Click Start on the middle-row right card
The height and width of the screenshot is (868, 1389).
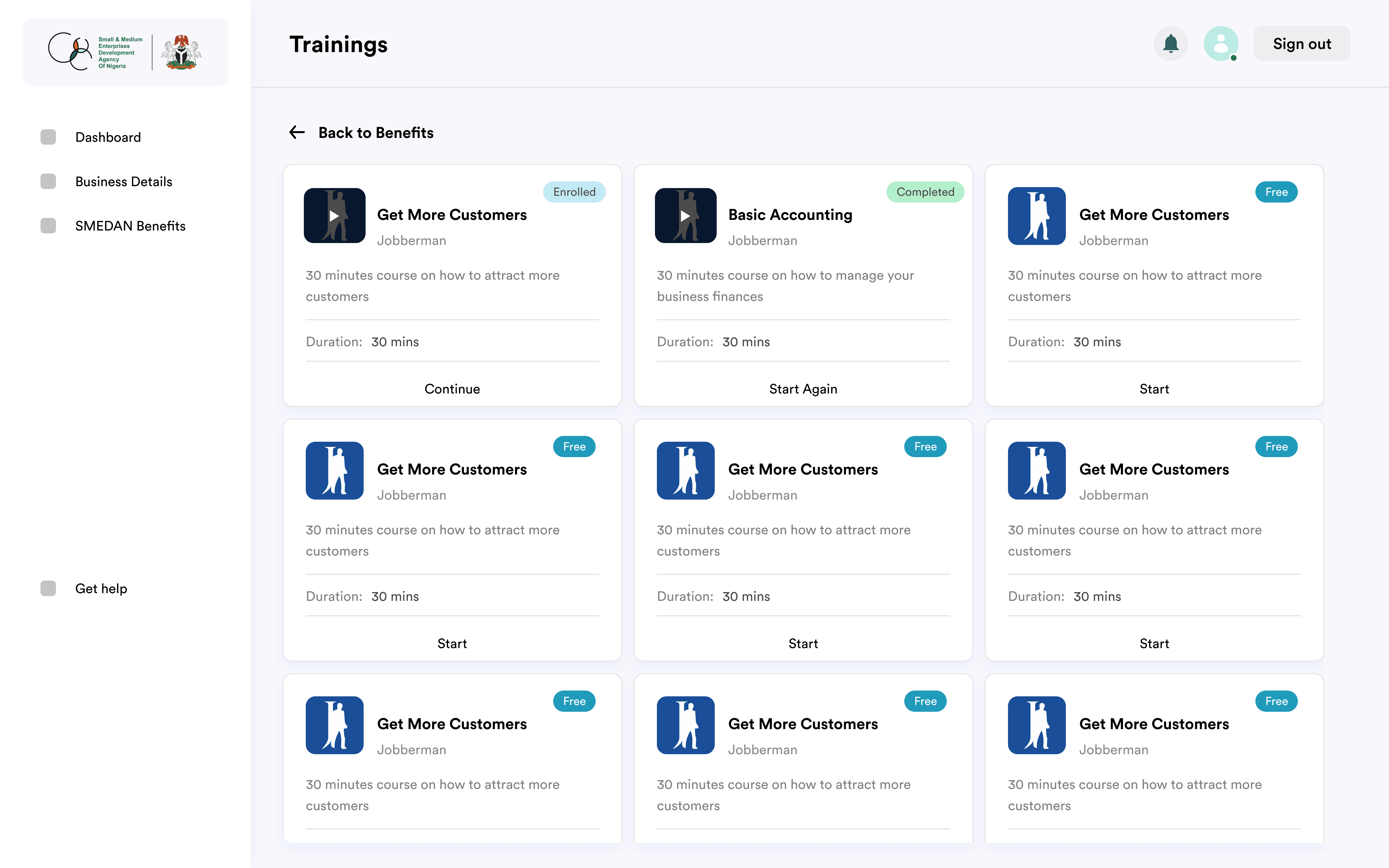click(x=1154, y=644)
